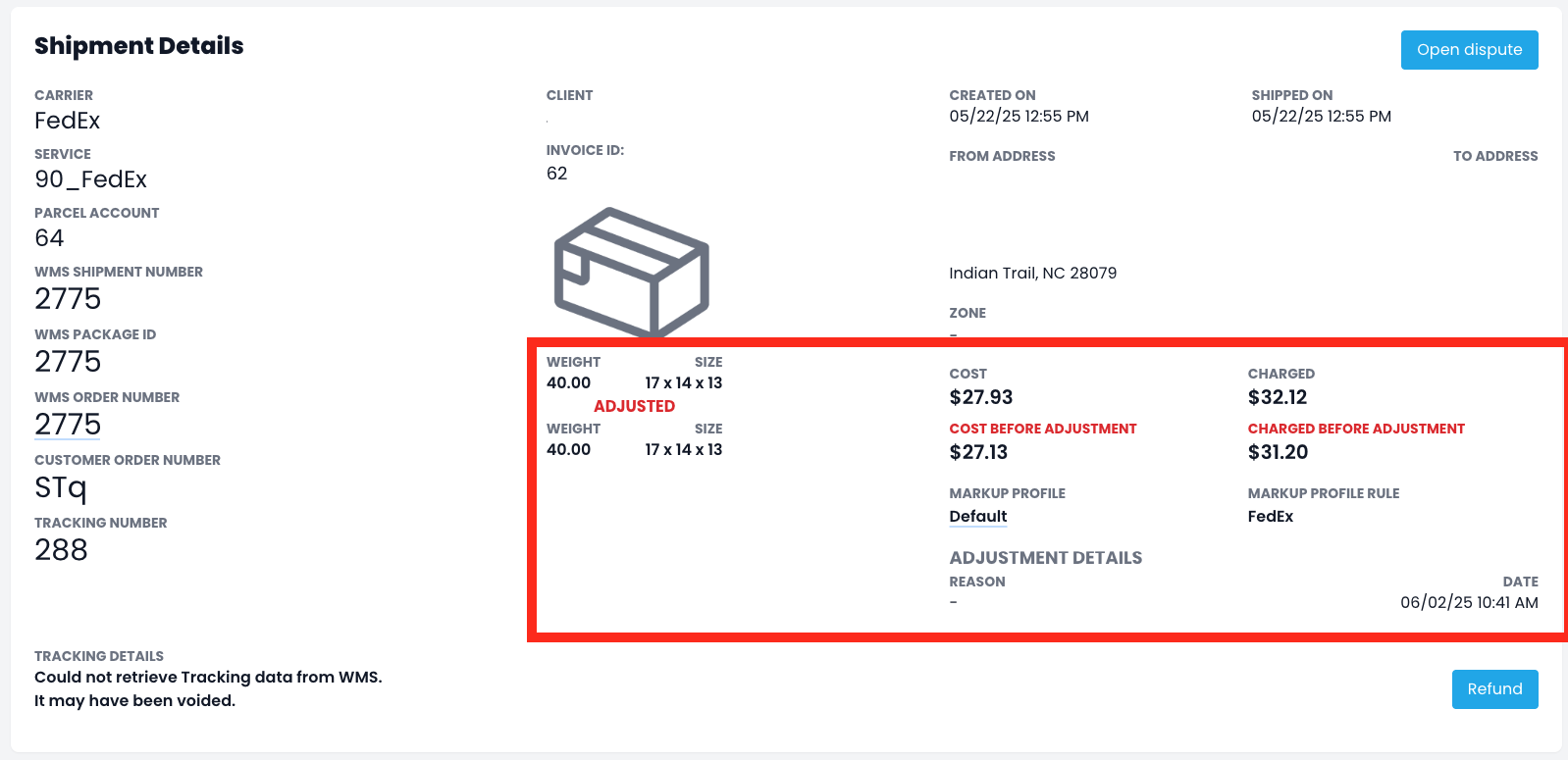Click the $27.93 cost value

tap(980, 397)
